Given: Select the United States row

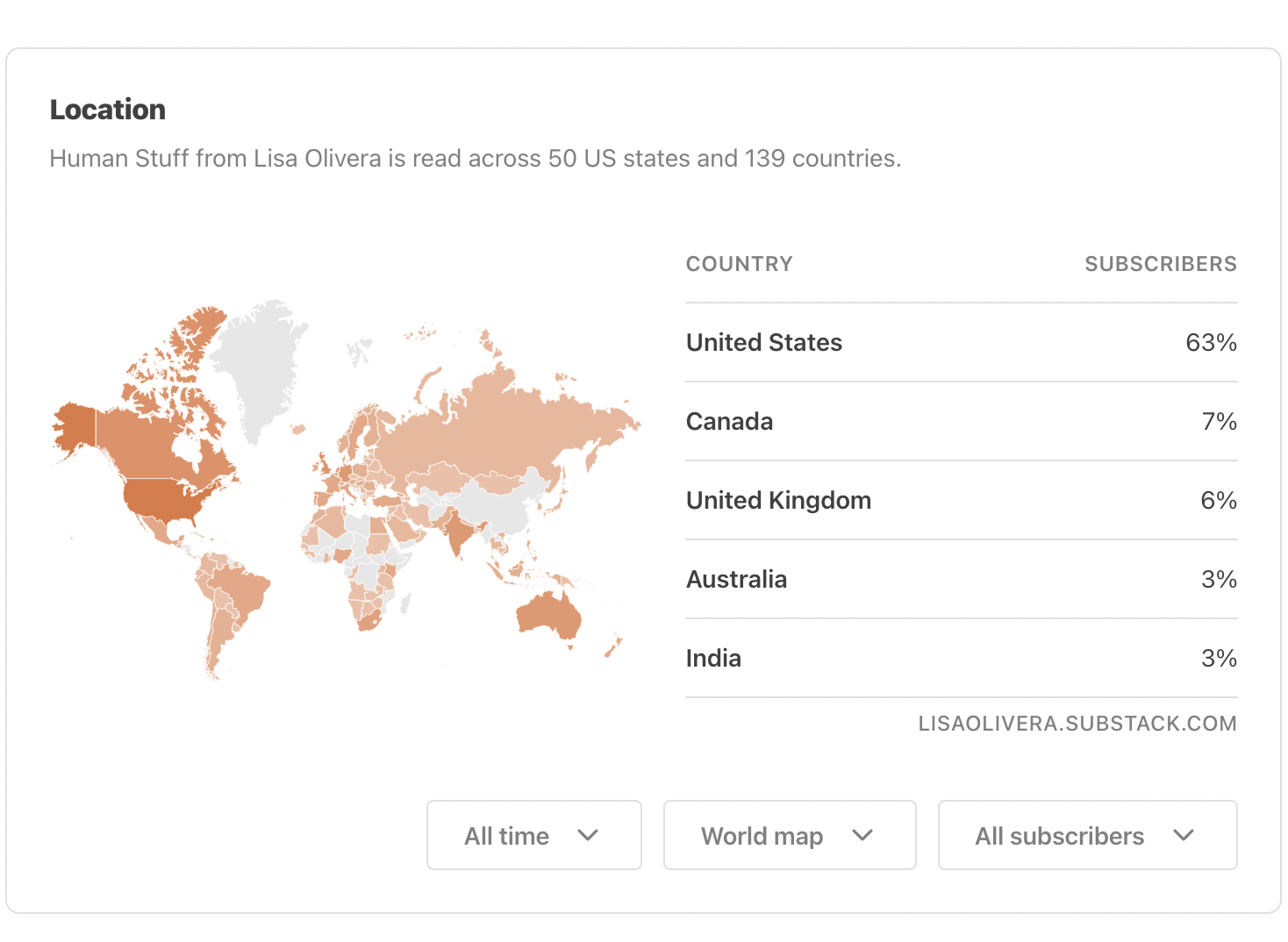Looking at the screenshot, I should tap(962, 343).
